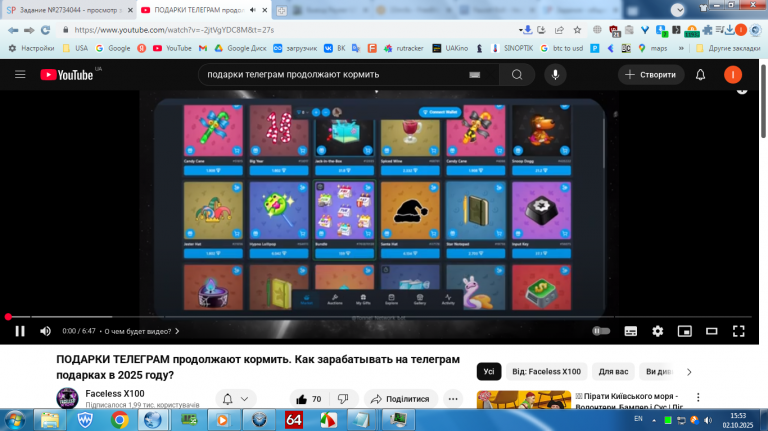Open the YouTube guide hamburger menu

(x=20, y=74)
